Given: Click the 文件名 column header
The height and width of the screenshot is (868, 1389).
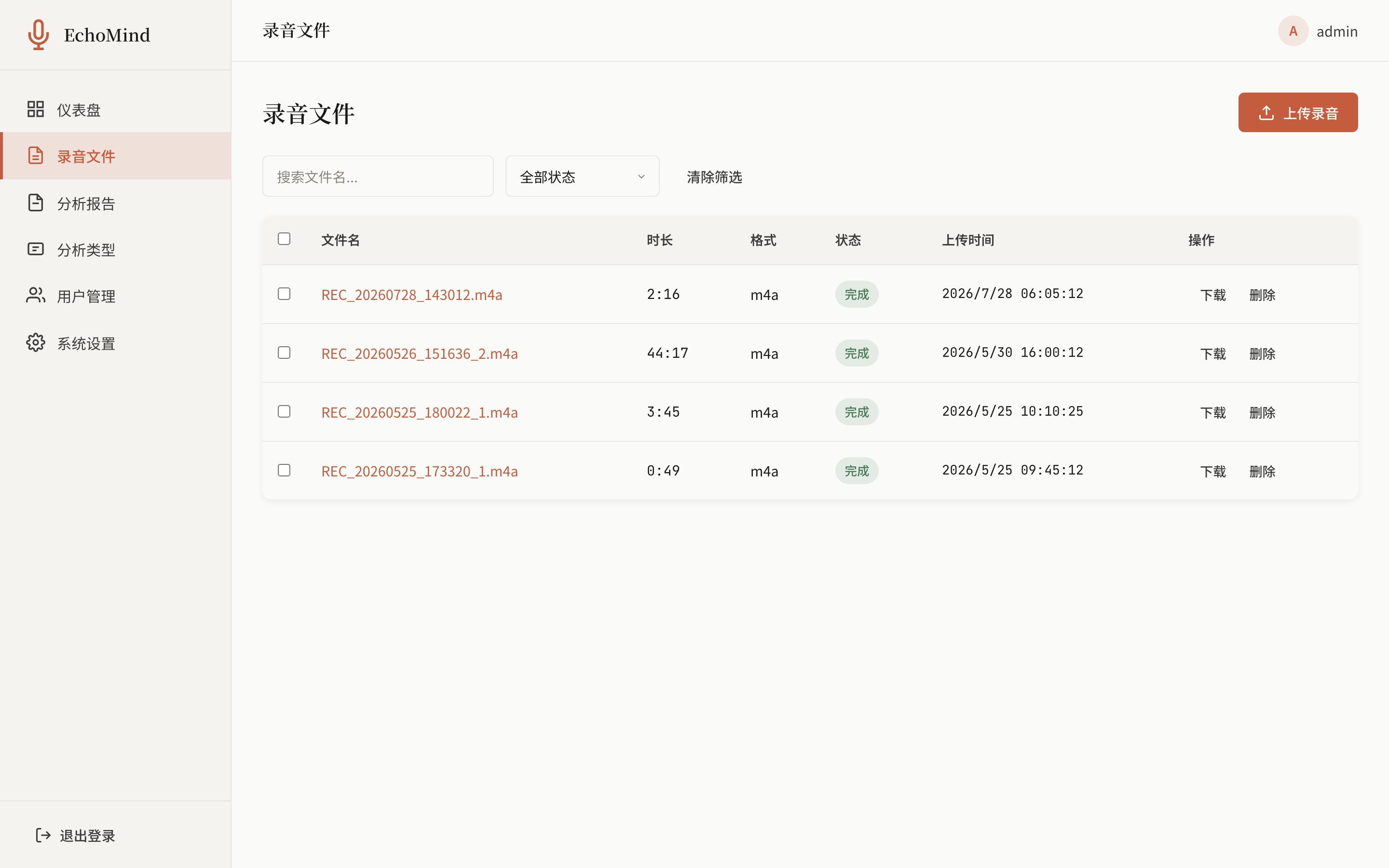Looking at the screenshot, I should click(340, 240).
